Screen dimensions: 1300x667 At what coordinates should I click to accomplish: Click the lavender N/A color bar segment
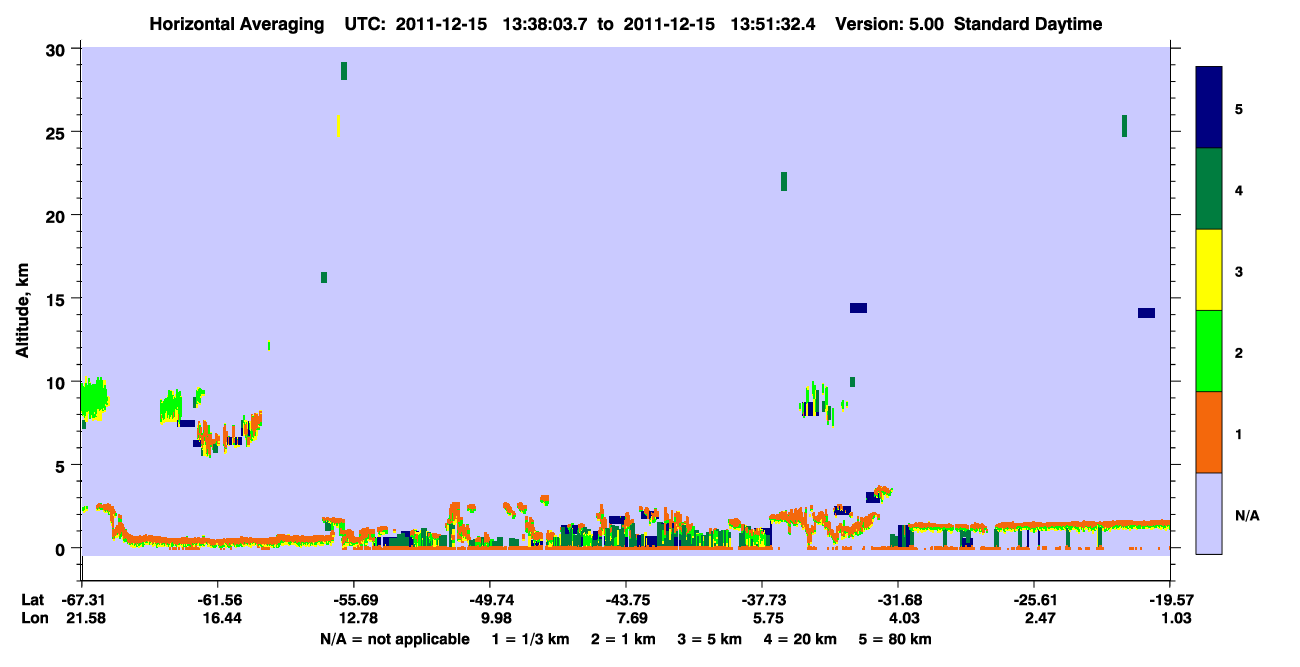[x=1209, y=513]
